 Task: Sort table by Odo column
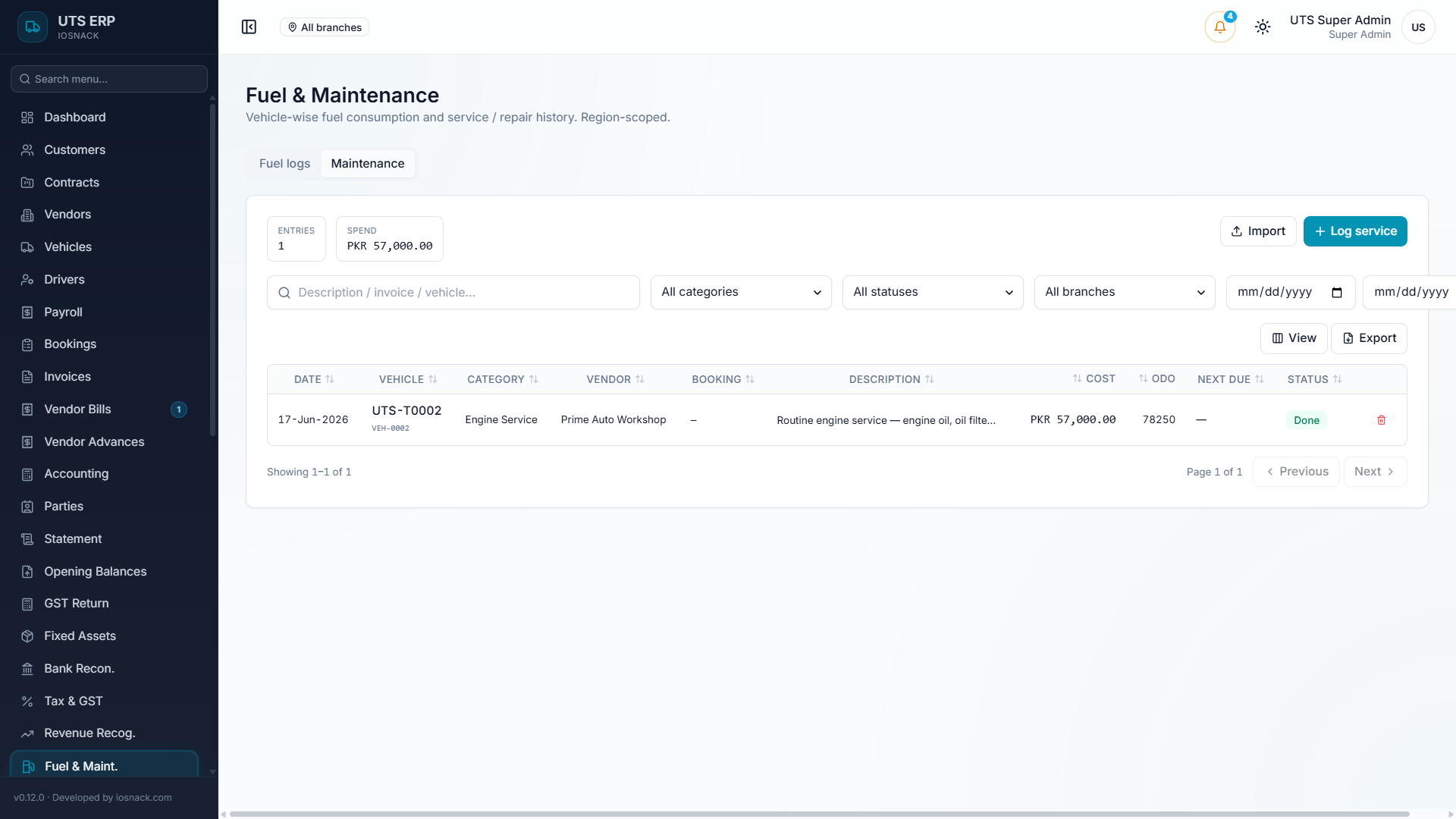(1156, 378)
